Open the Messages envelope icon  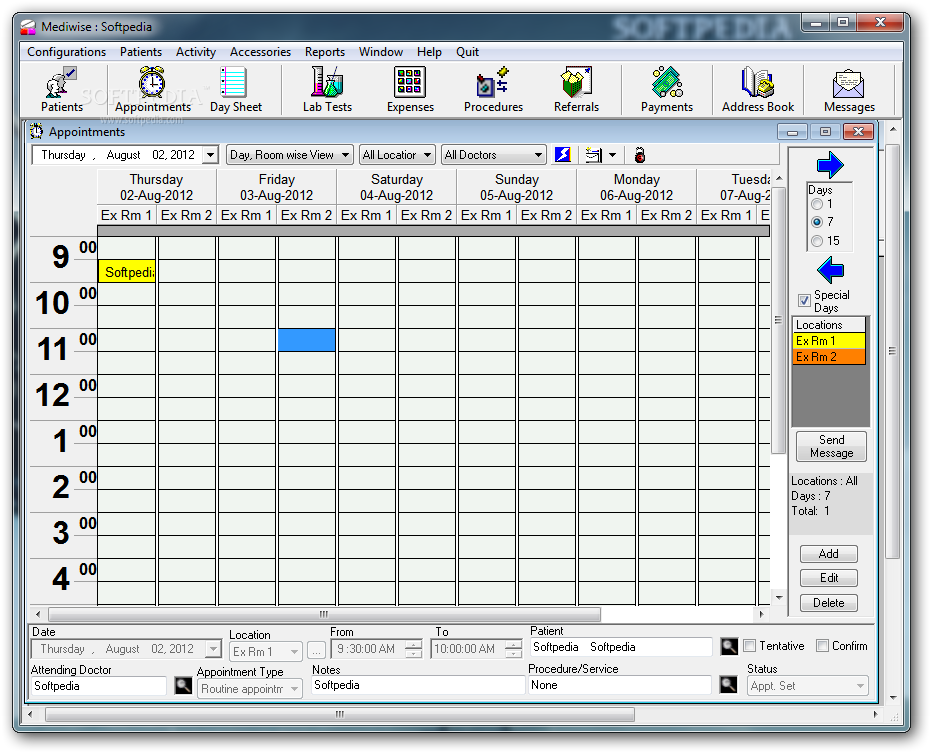(849, 89)
